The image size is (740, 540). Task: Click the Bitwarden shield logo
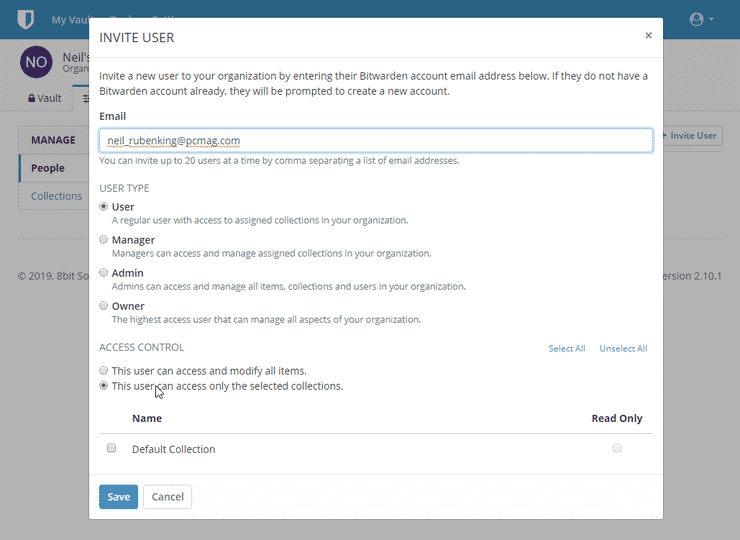pos(25,19)
